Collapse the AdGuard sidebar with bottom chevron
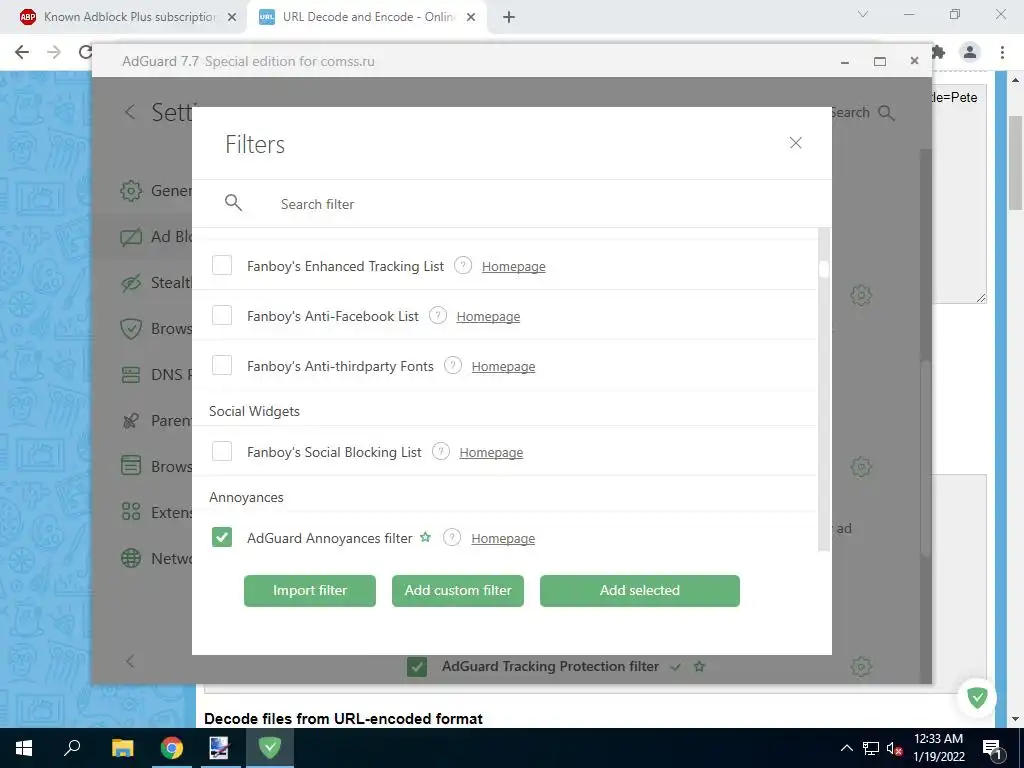Viewport: 1024px width, 768px height. coord(130,661)
